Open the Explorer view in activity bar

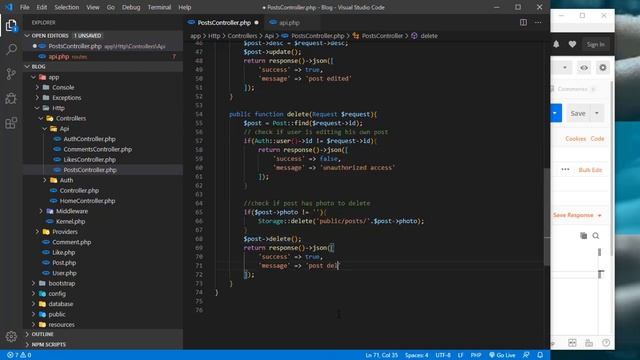(x=11, y=26)
